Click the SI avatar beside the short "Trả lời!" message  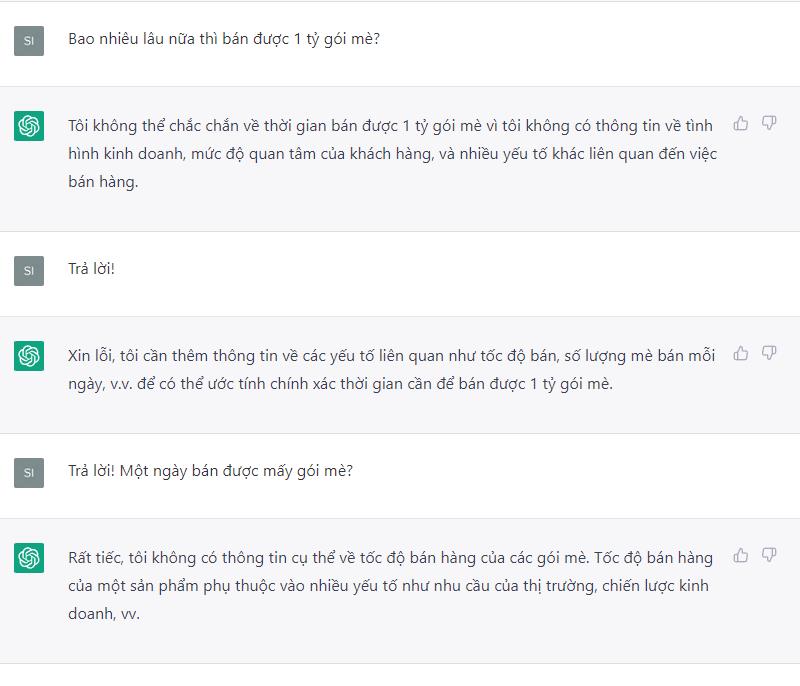pos(29,270)
